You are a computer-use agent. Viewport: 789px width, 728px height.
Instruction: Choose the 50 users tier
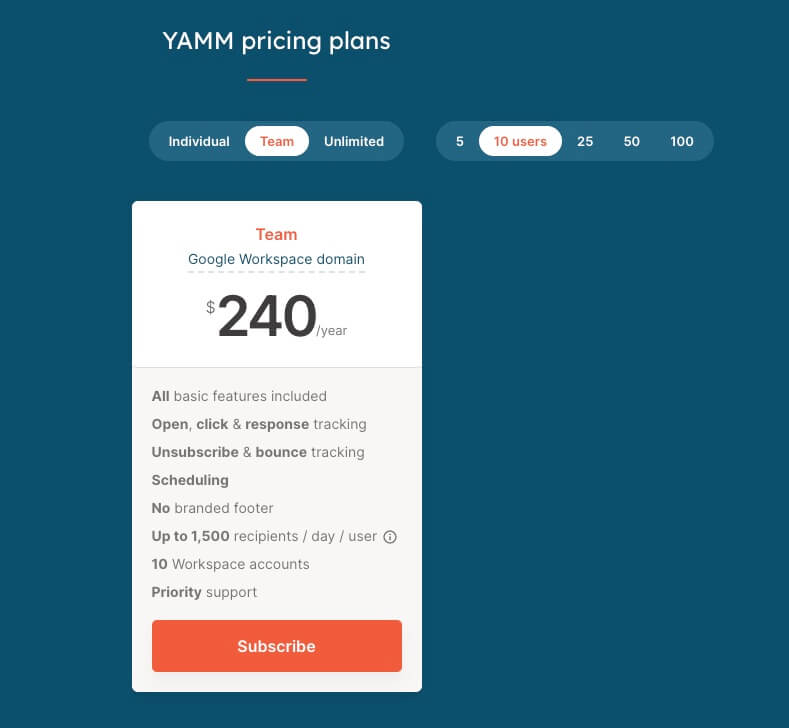pyautogui.click(x=632, y=141)
